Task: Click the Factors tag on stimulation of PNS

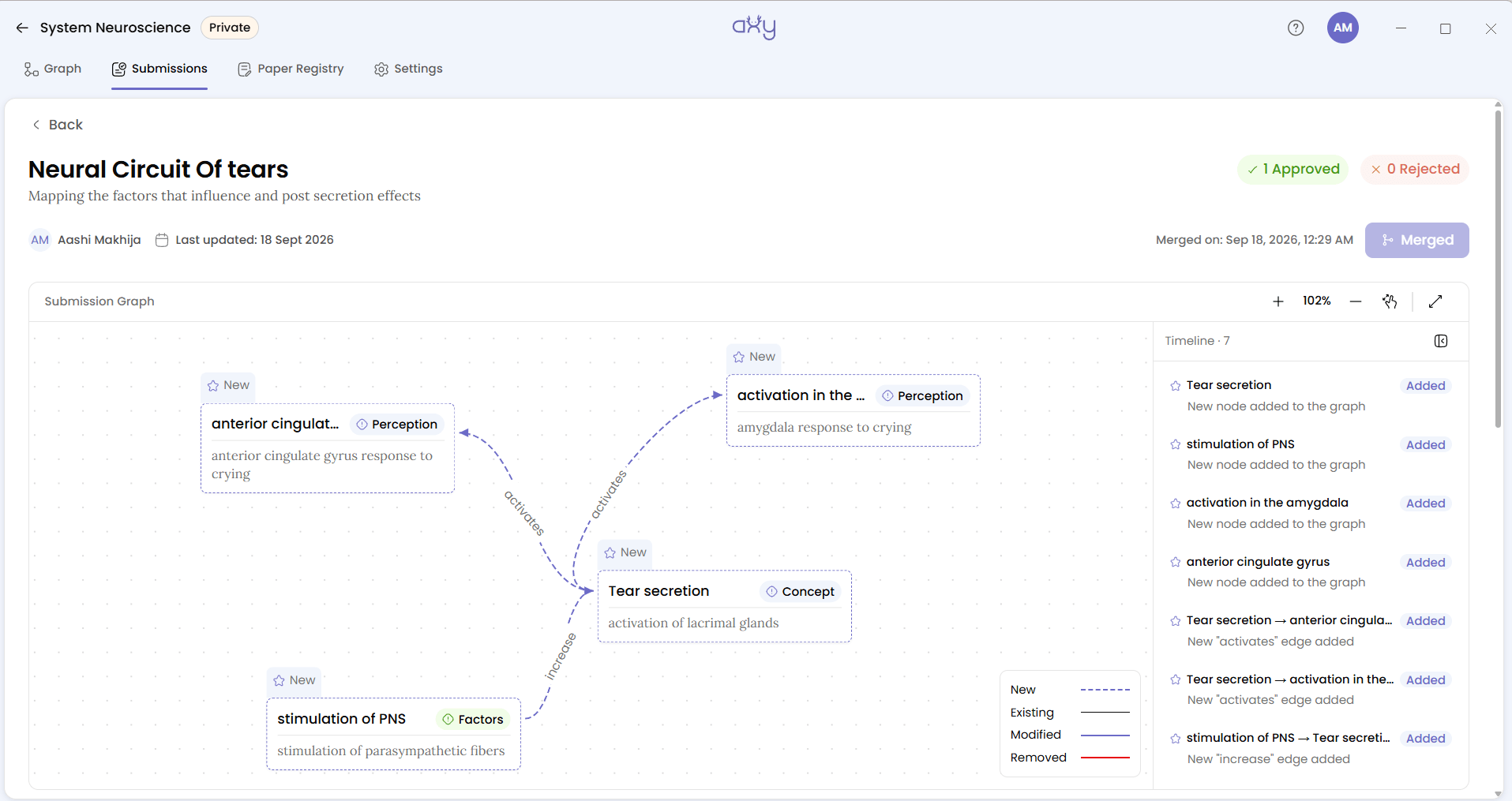Action: pos(473,719)
